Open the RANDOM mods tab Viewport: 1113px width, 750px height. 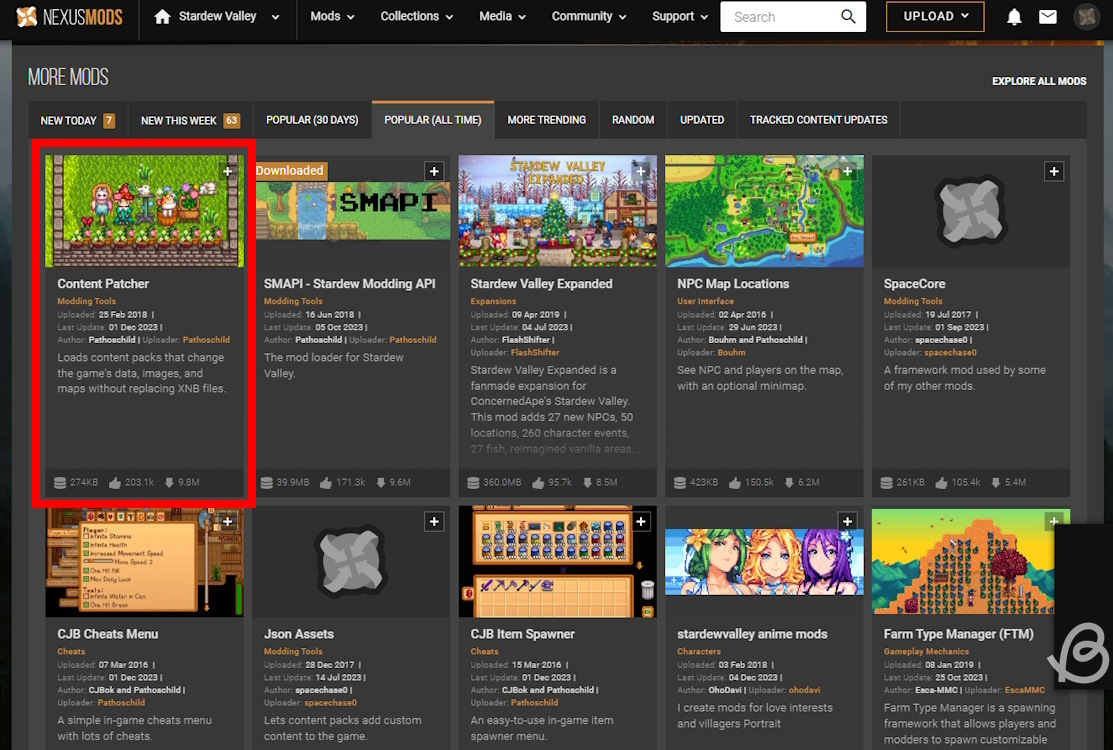(633, 119)
